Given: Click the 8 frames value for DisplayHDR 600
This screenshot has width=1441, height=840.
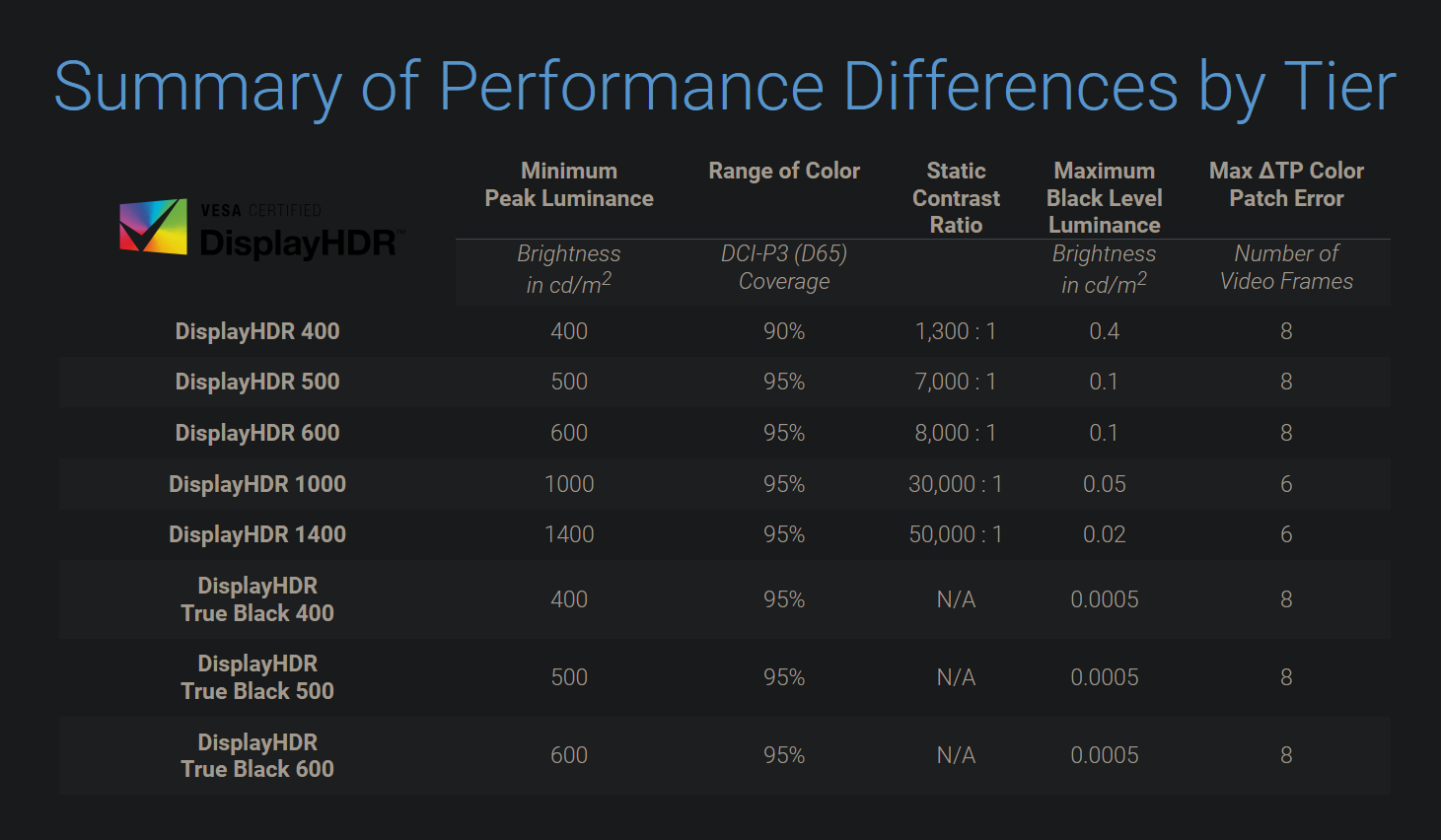Looking at the screenshot, I should tap(1286, 433).
